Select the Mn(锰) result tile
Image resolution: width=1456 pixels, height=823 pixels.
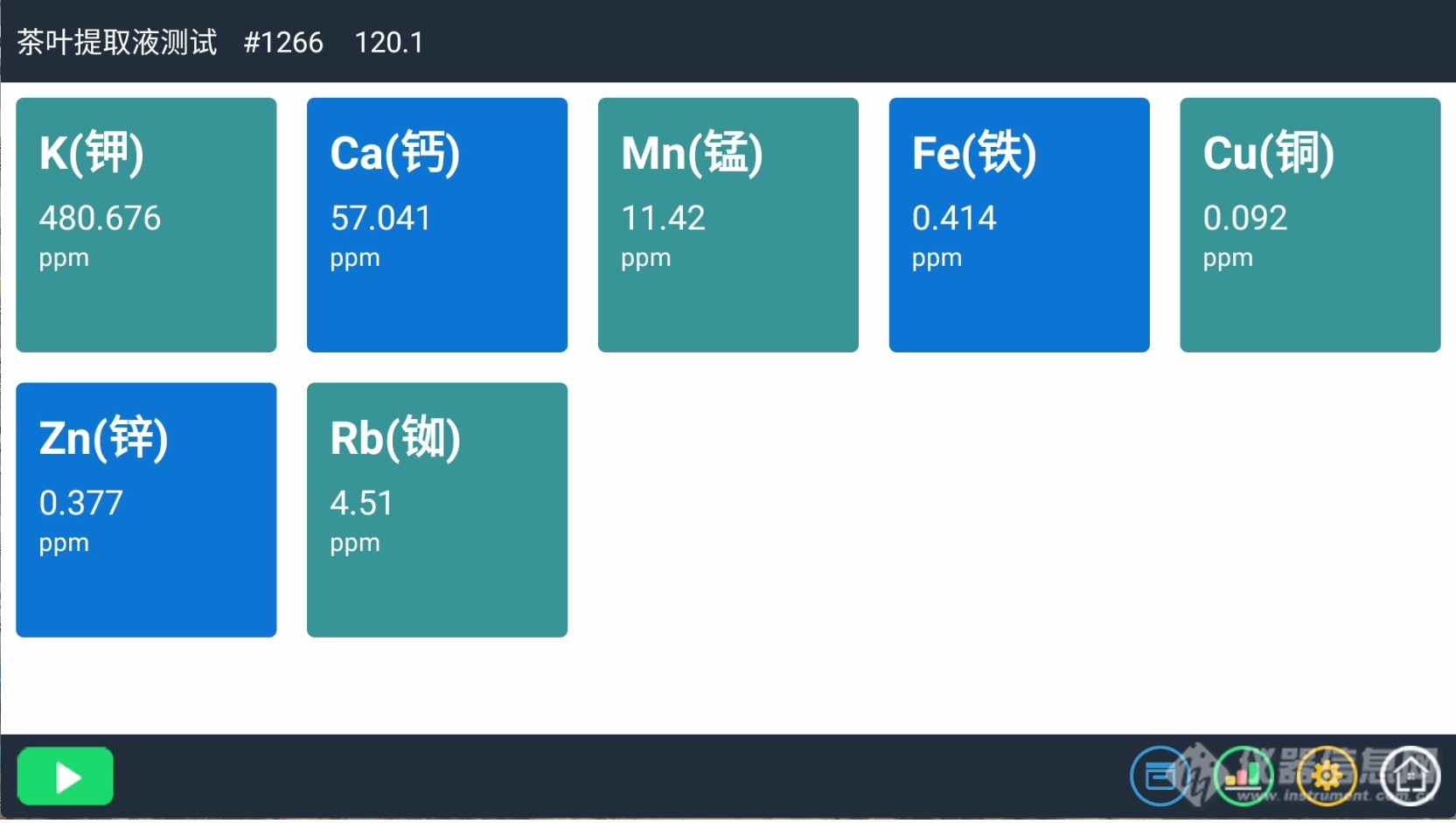(728, 225)
